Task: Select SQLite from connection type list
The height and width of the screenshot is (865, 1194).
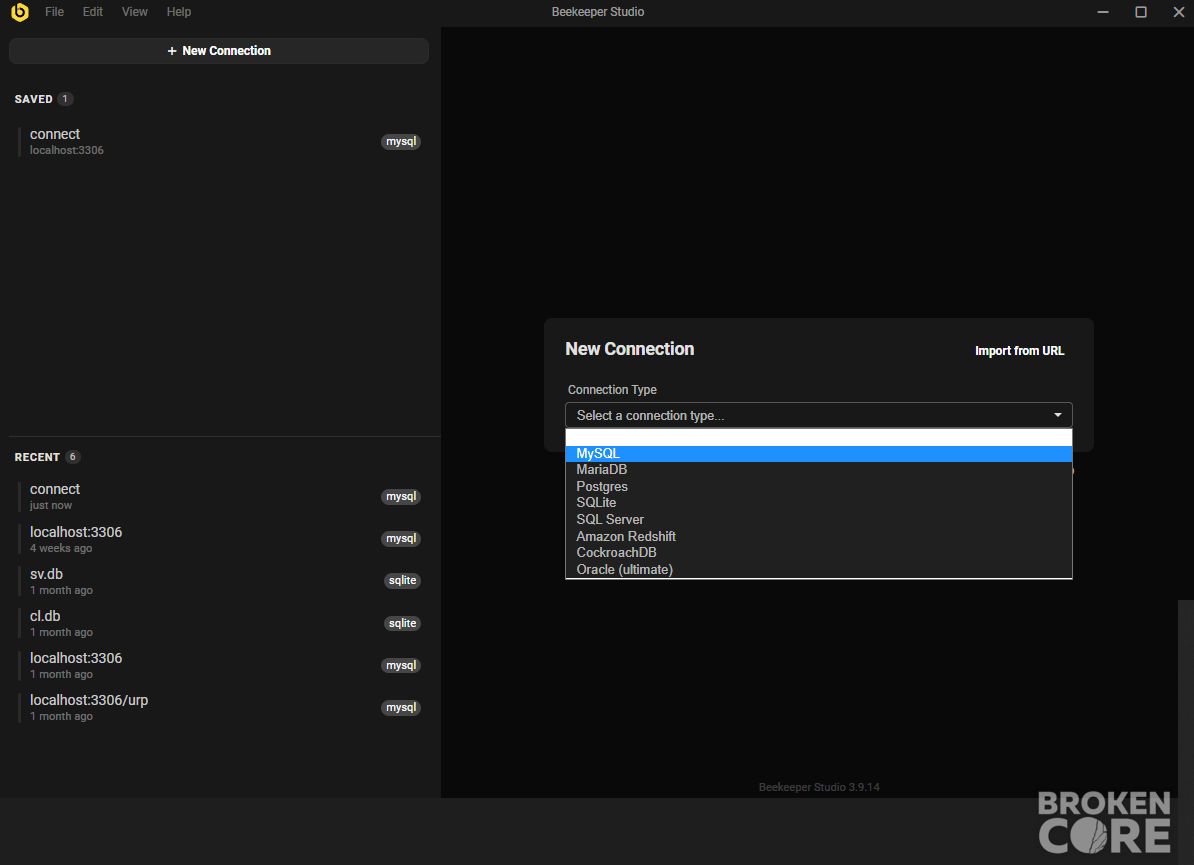Action: [x=819, y=503]
